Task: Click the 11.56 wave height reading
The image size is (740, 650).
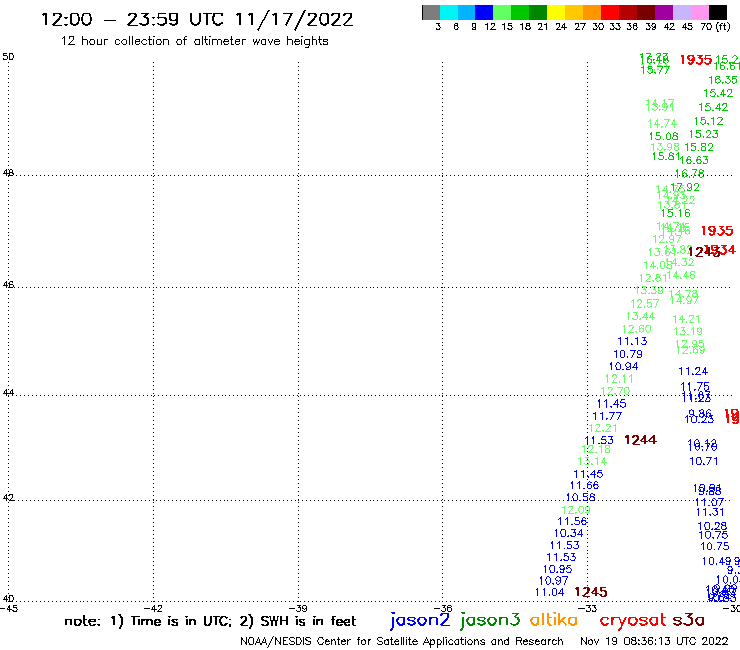Action: tap(572, 522)
